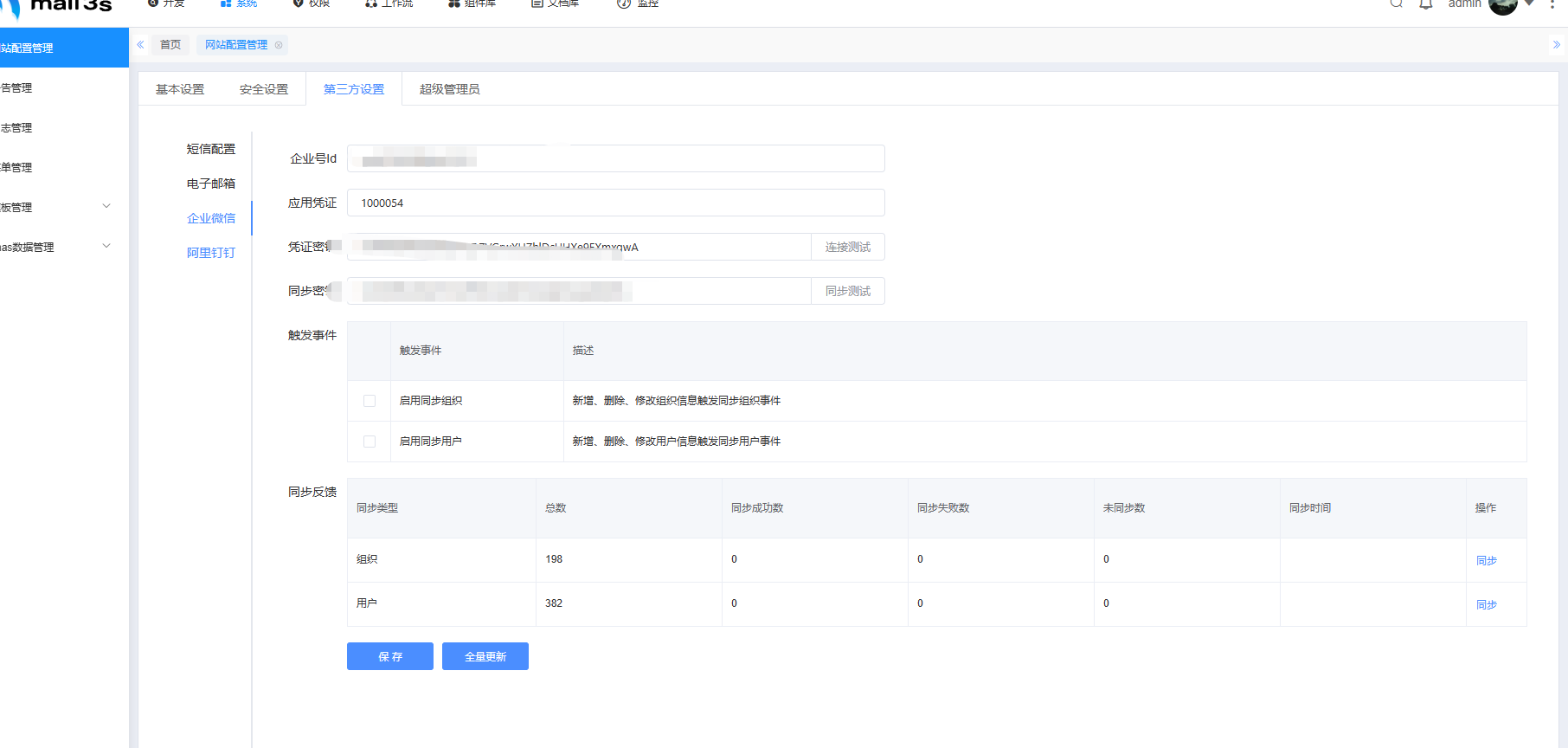Viewport: 1568px width, 748px height.
Task: Focus the 同步密钥 input field
Action: pyautogui.click(x=579, y=291)
